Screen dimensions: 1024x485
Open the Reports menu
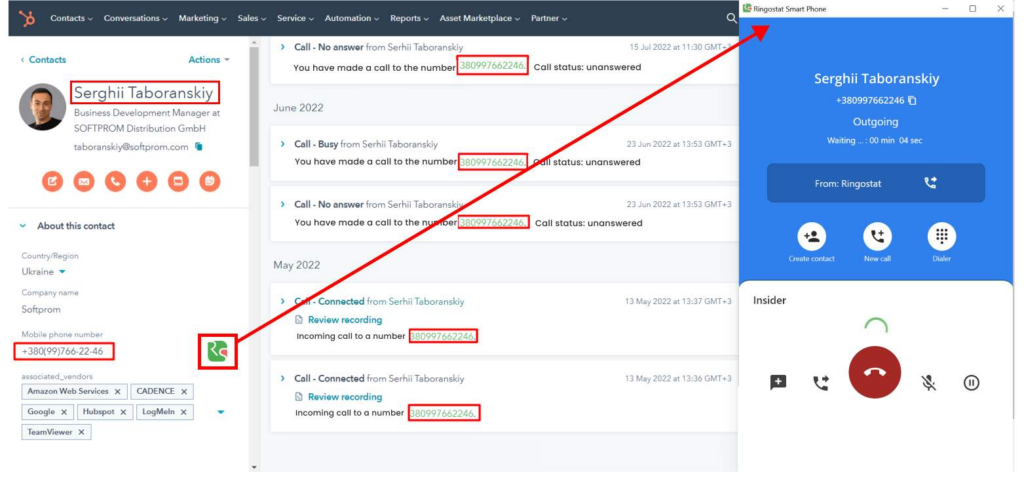(x=409, y=18)
